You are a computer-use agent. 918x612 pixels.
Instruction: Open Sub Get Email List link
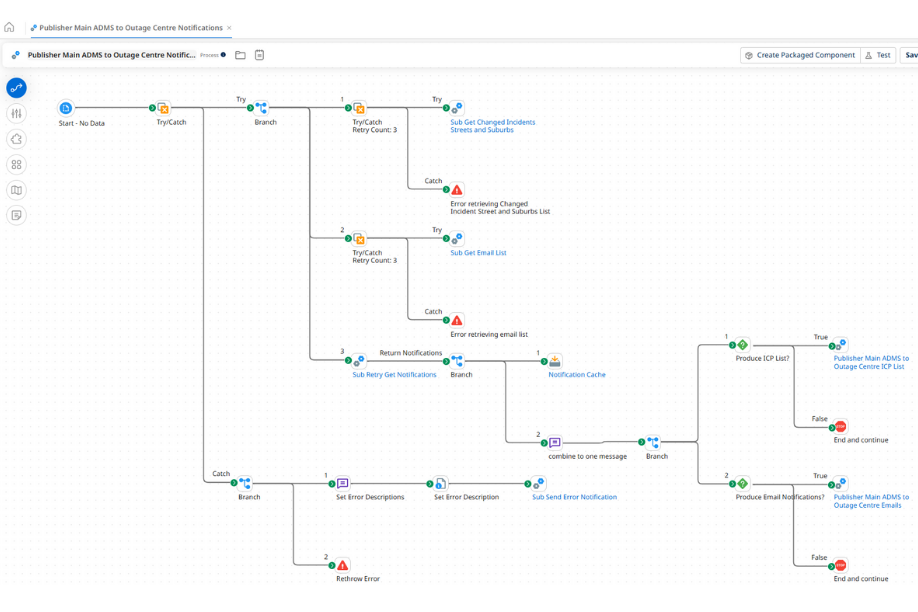[x=478, y=253]
